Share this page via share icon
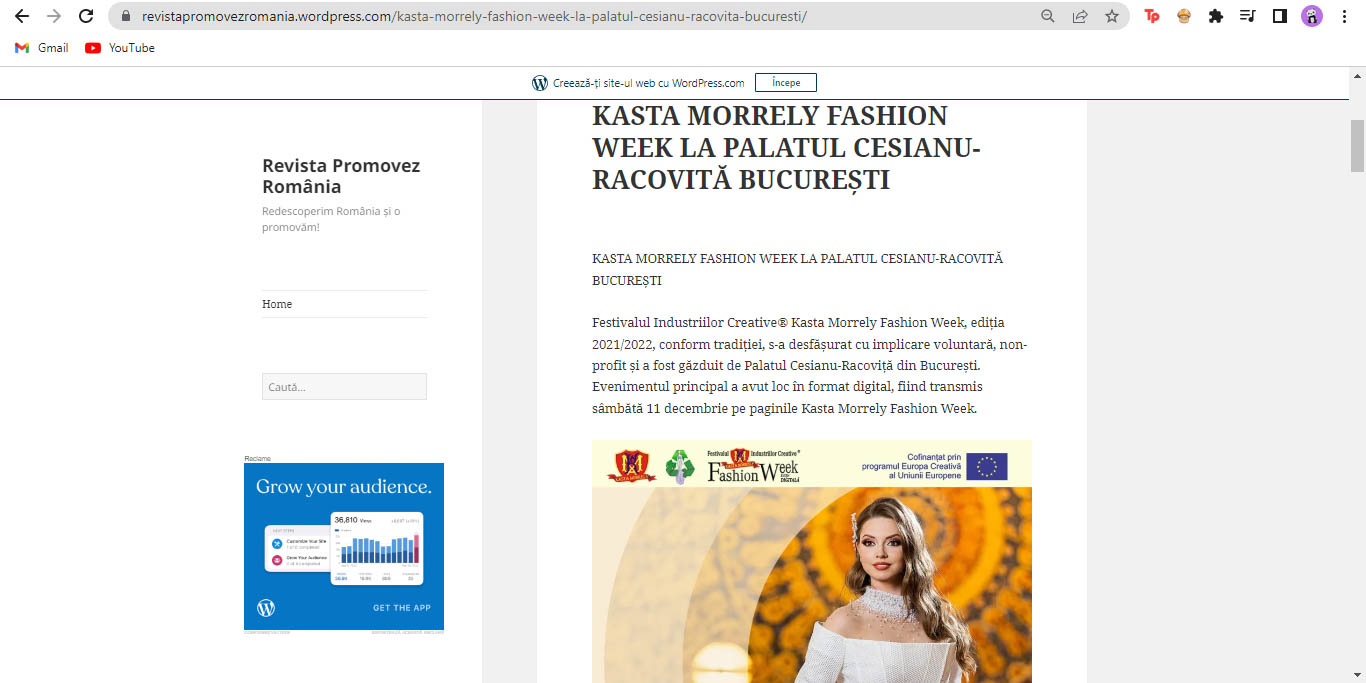This screenshot has height=683, width=1366. tap(1080, 16)
